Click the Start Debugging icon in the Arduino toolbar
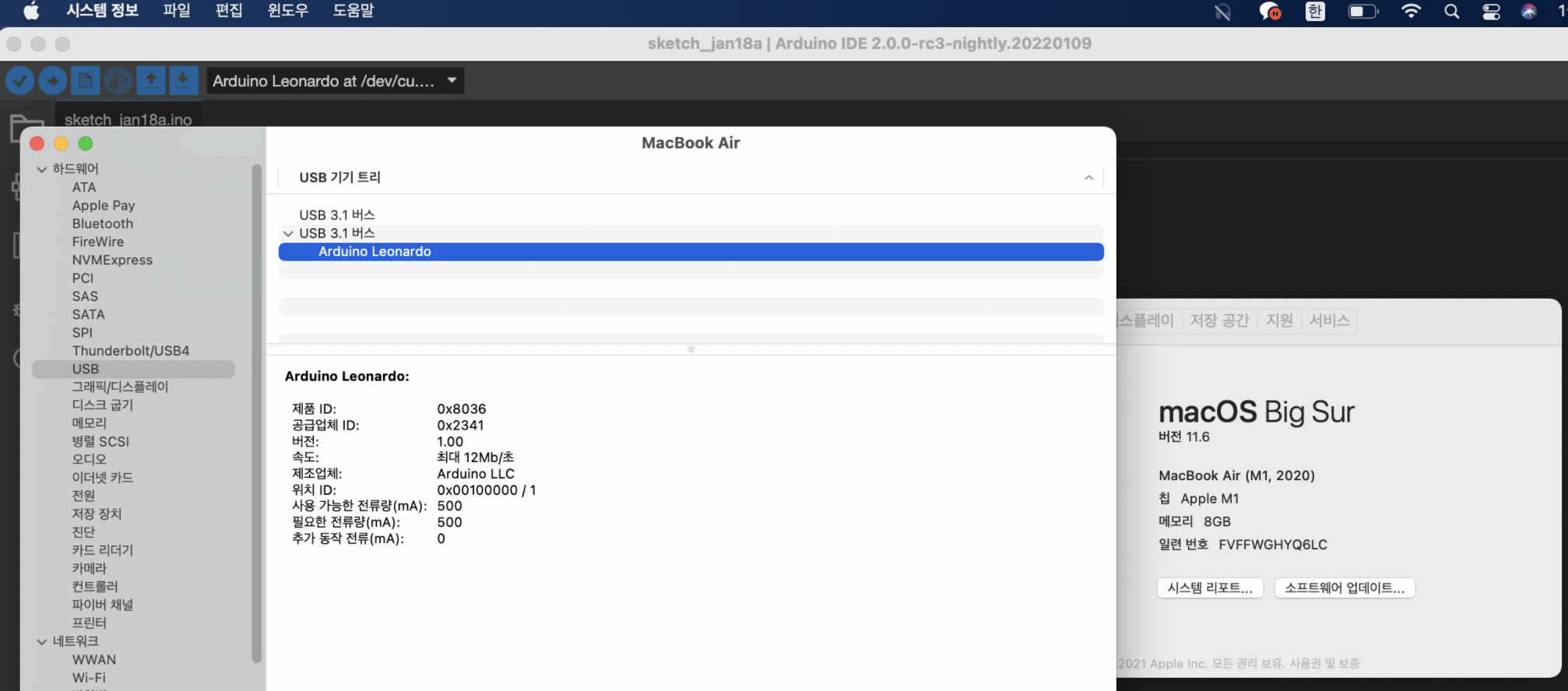Viewport: 1568px width, 691px height. point(118,80)
